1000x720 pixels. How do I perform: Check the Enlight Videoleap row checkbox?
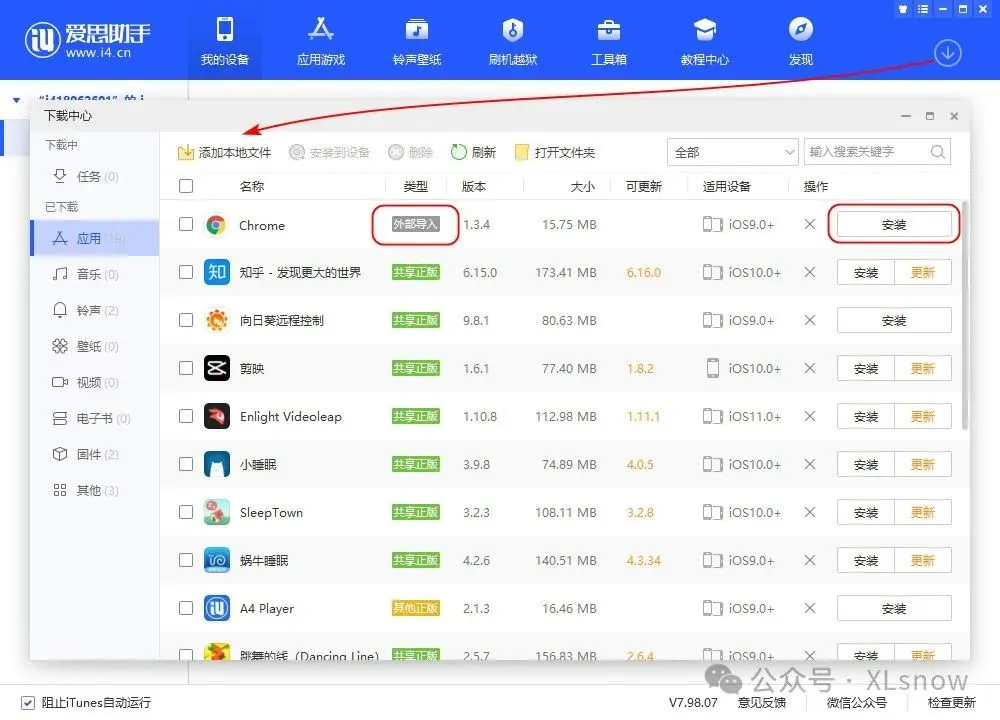click(x=186, y=416)
